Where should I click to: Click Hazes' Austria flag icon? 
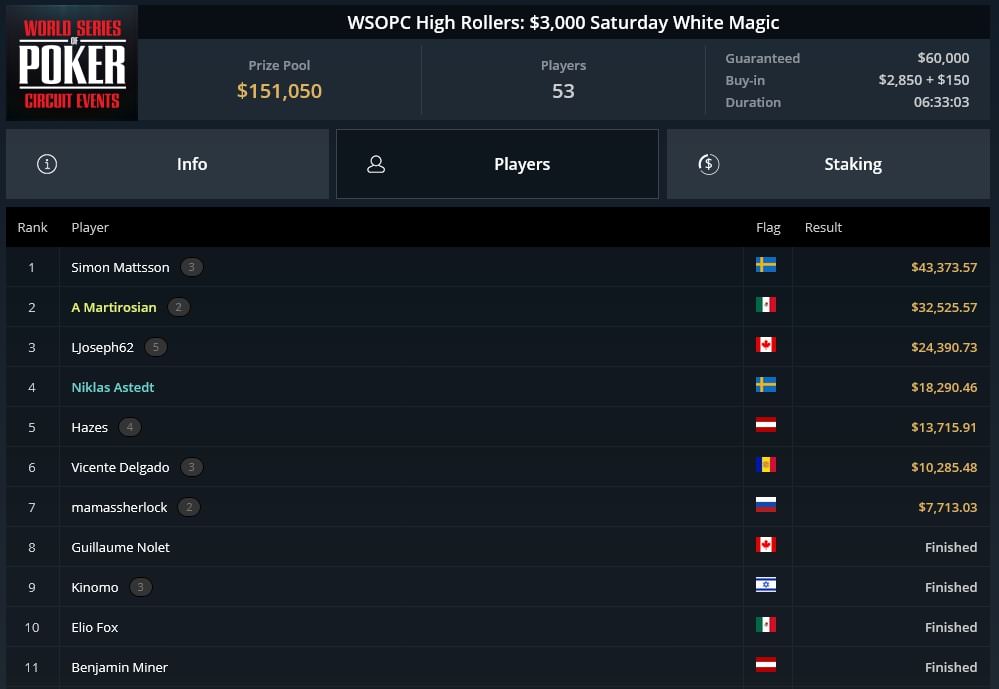click(766, 424)
